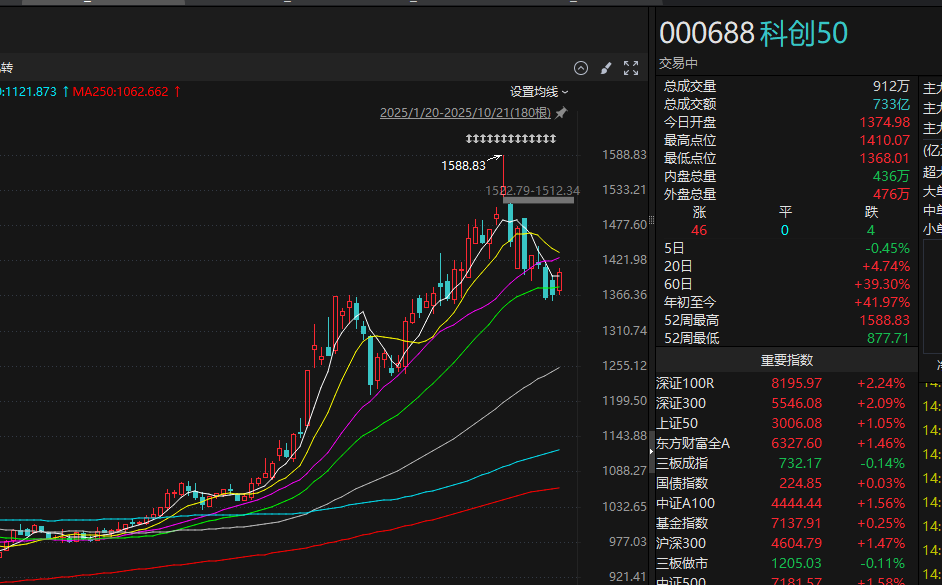This screenshot has height=585, width=942.
Task: Click the 年初至今 change +41.97%
Action: pyautogui.click(x=882, y=303)
